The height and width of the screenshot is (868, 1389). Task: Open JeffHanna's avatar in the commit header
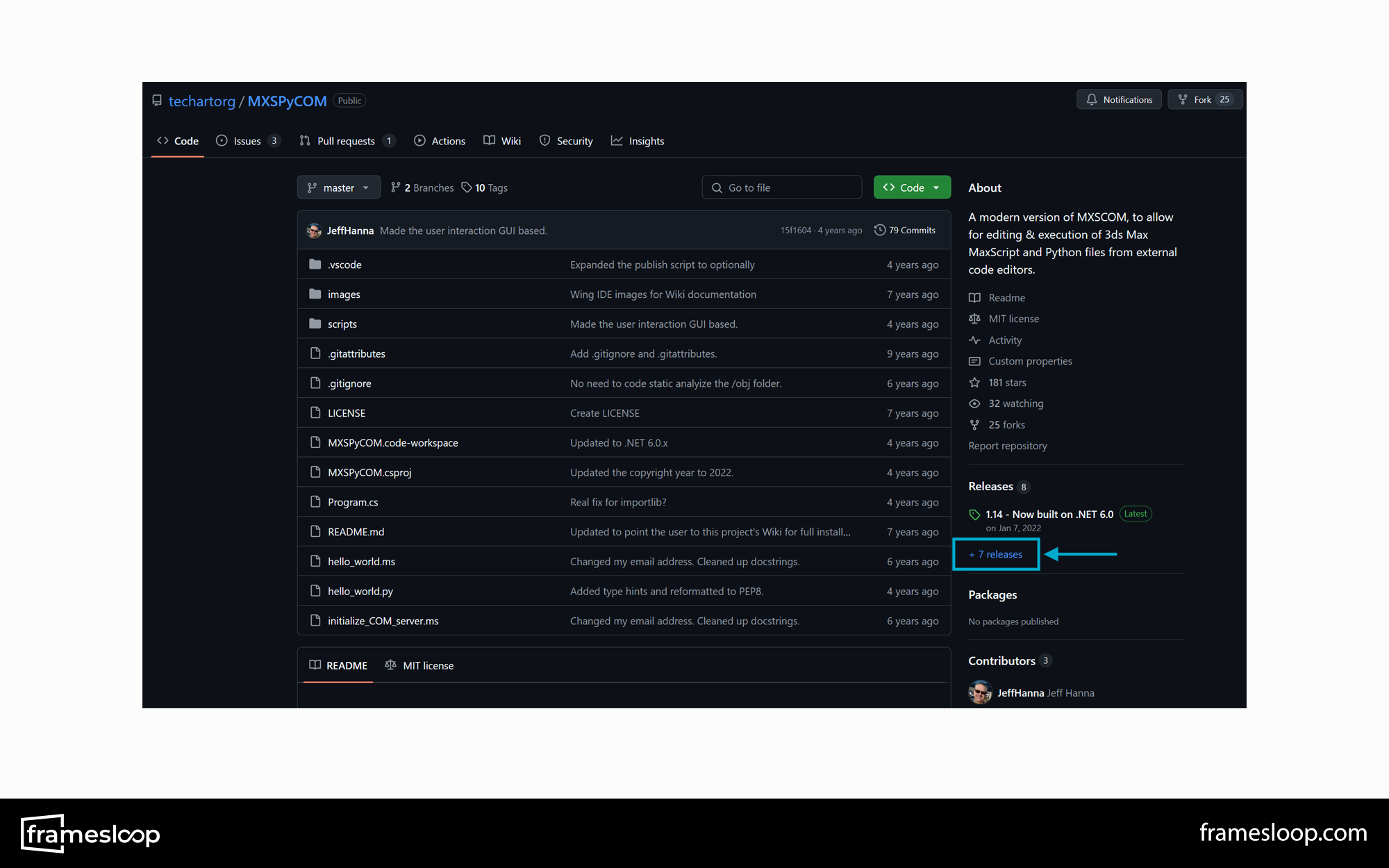[314, 231]
